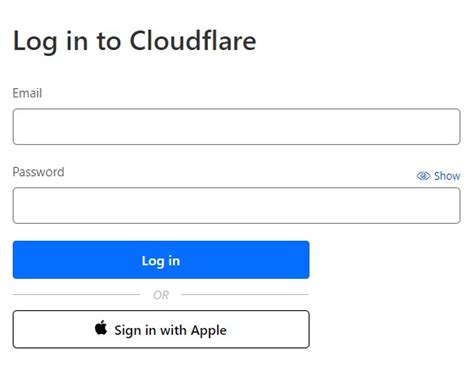Viewport: 474px width, 367px height.
Task: Click the divider line left of OR
Action: click(76, 295)
